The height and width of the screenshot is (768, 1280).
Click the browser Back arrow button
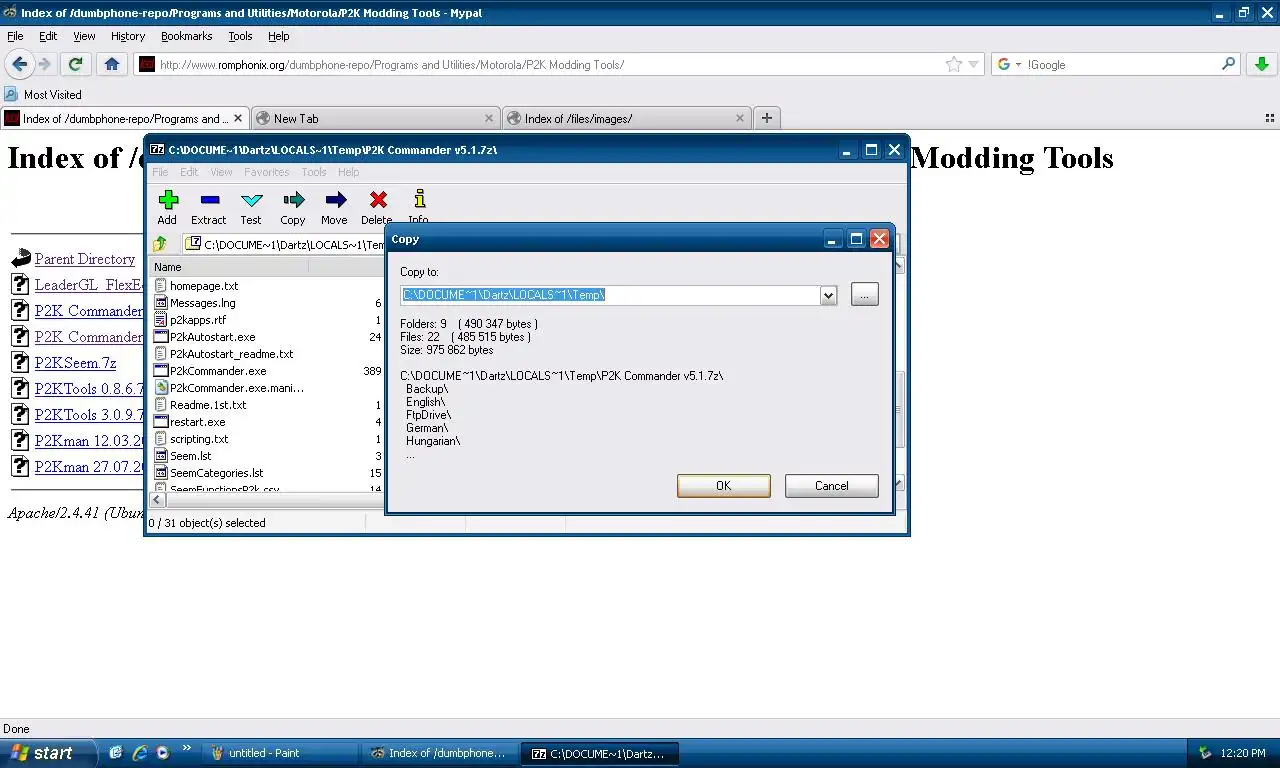tap(20, 64)
